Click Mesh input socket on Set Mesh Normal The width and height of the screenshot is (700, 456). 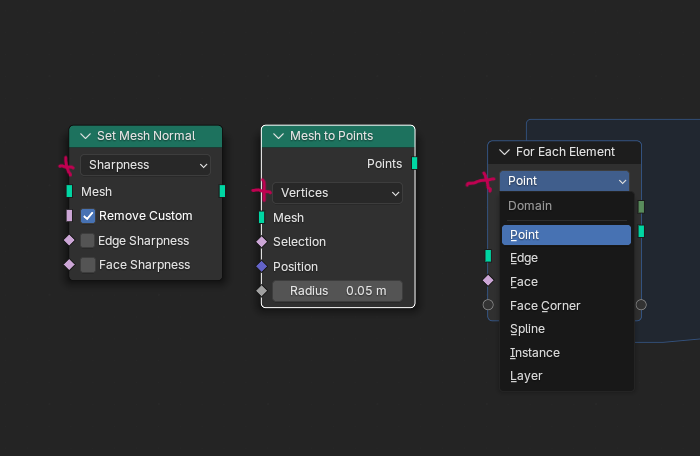(69, 191)
